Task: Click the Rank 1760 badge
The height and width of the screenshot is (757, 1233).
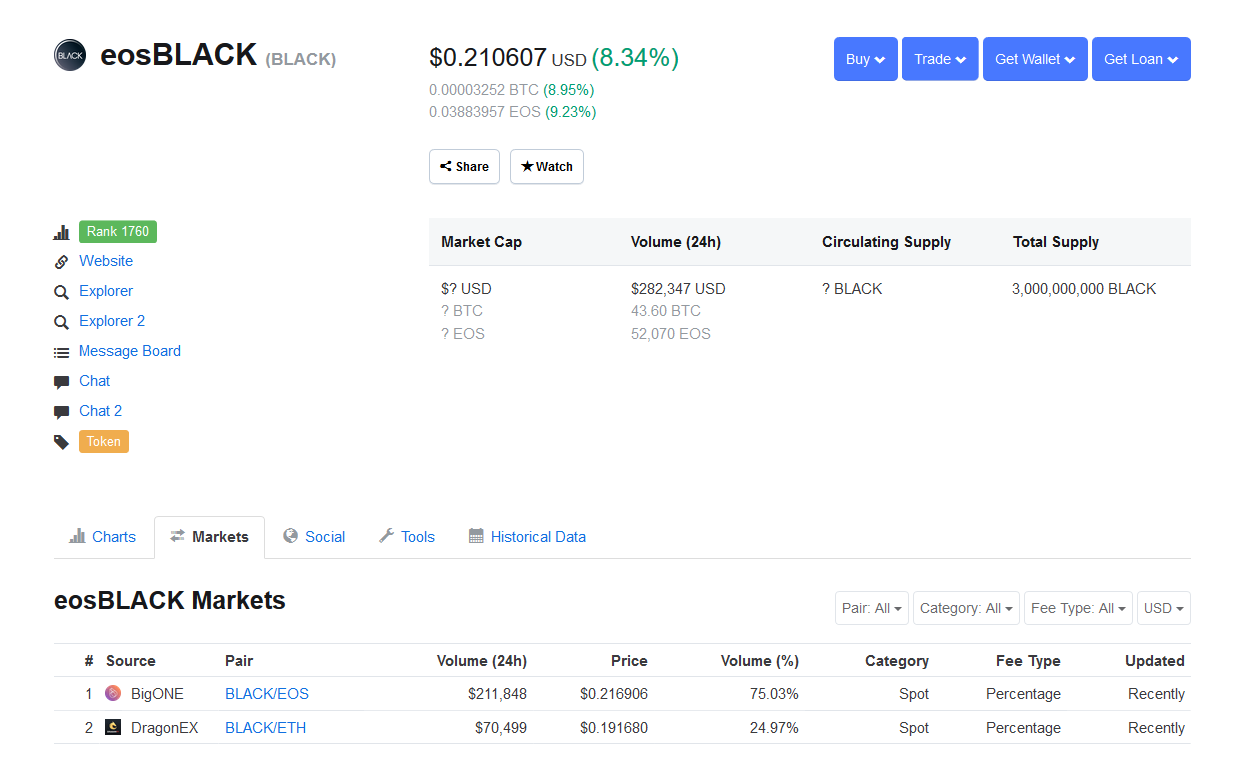Action: pyautogui.click(x=118, y=231)
